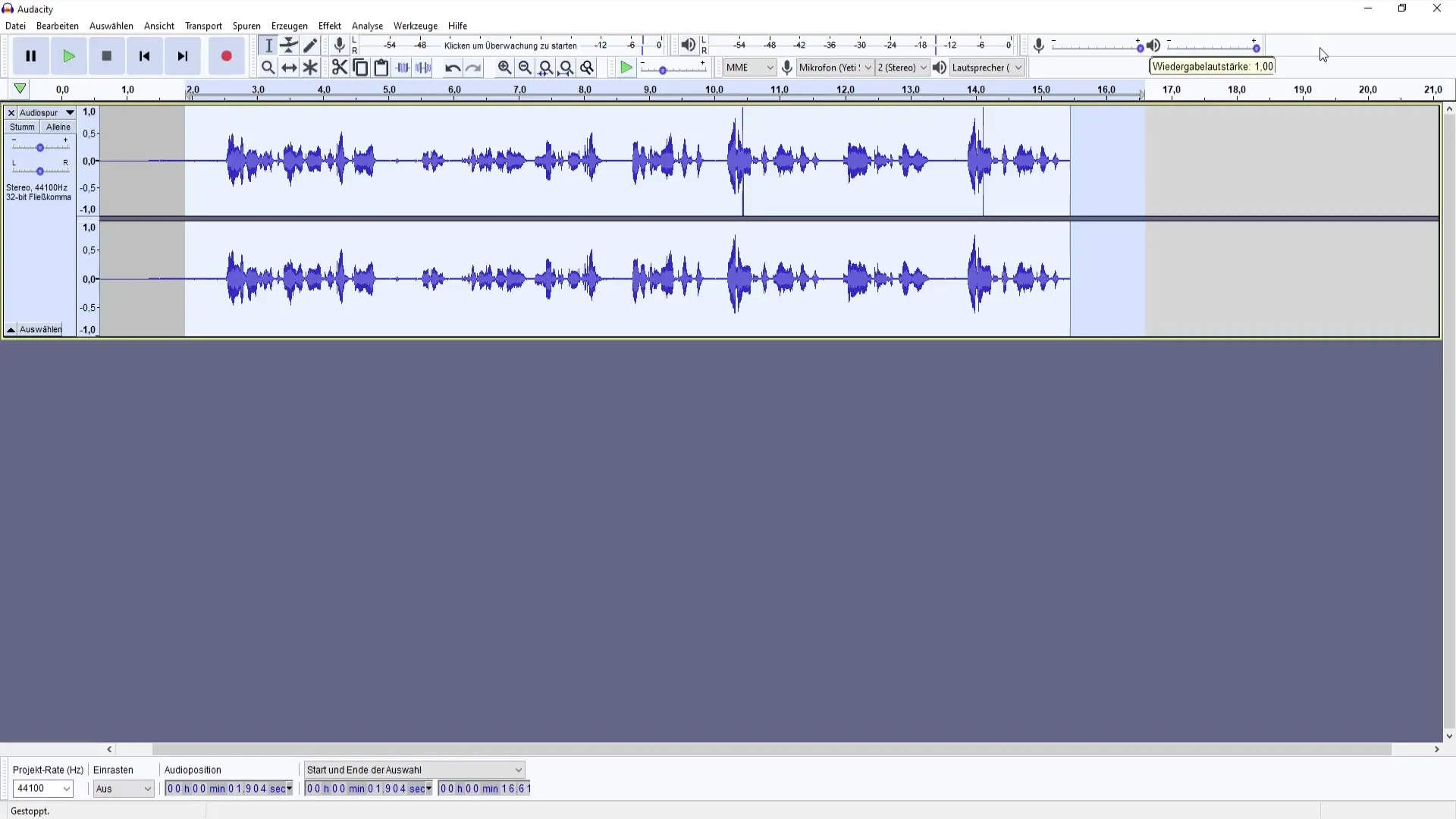Click the Silence audio icon
Viewport: 1456px width, 819px height.
point(423,67)
